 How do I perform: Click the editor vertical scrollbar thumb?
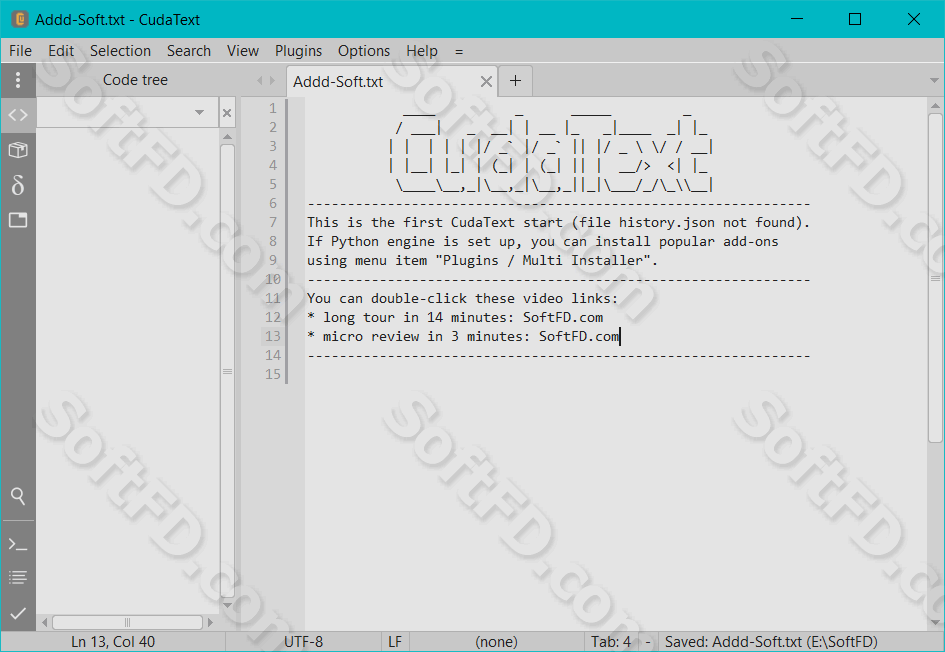pyautogui.click(x=935, y=278)
